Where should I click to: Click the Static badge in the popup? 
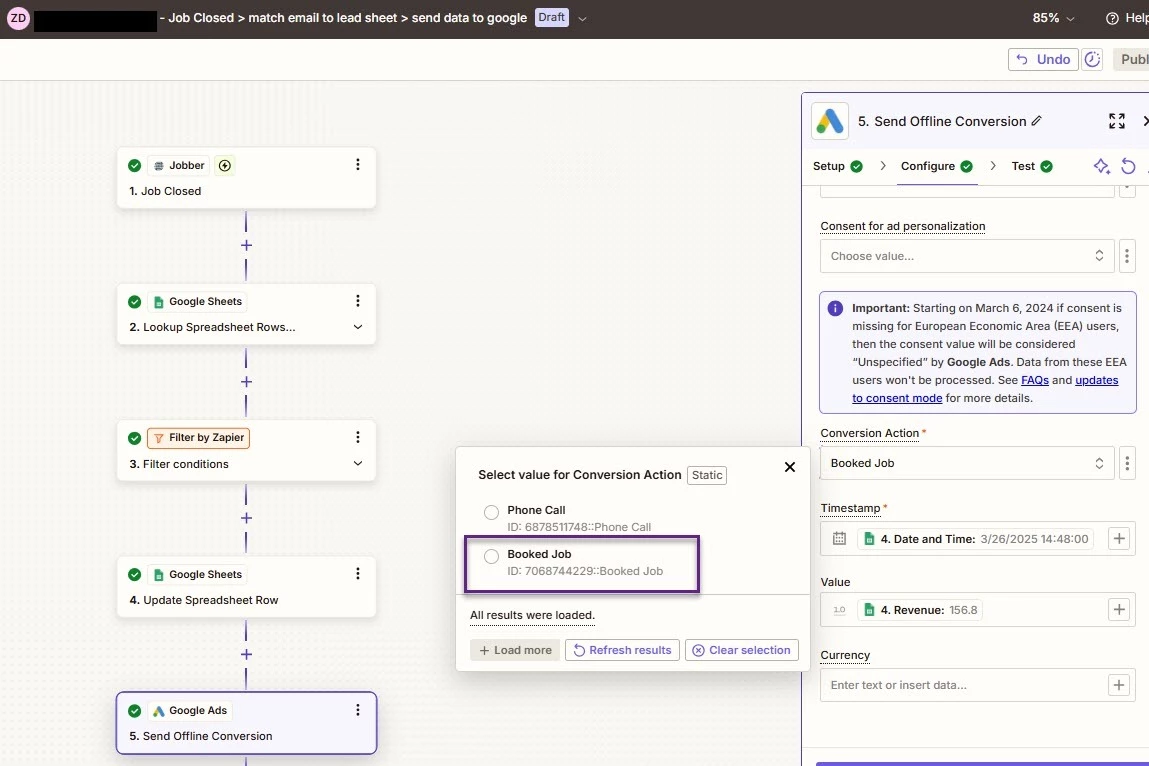[707, 475]
